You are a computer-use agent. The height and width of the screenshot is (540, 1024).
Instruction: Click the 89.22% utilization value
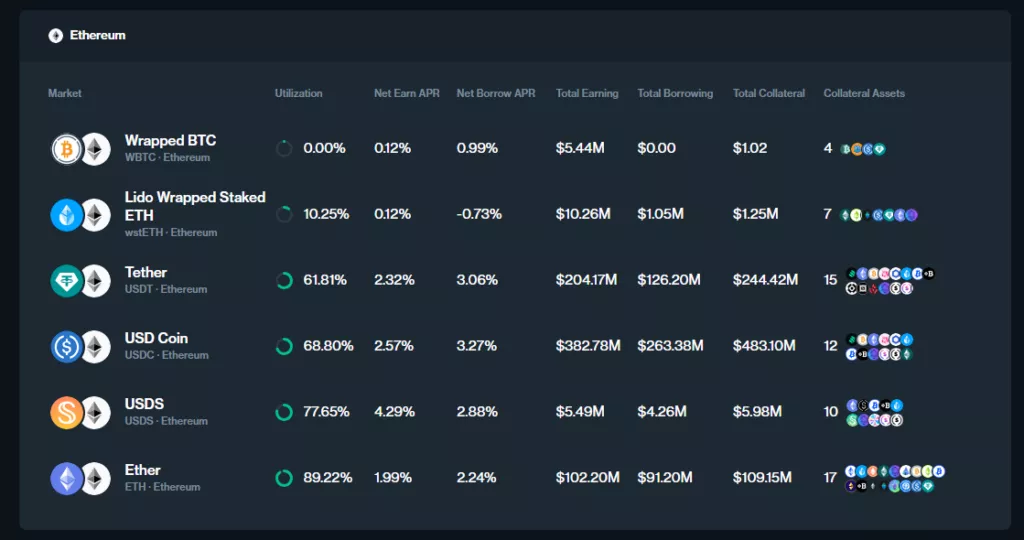pos(327,478)
